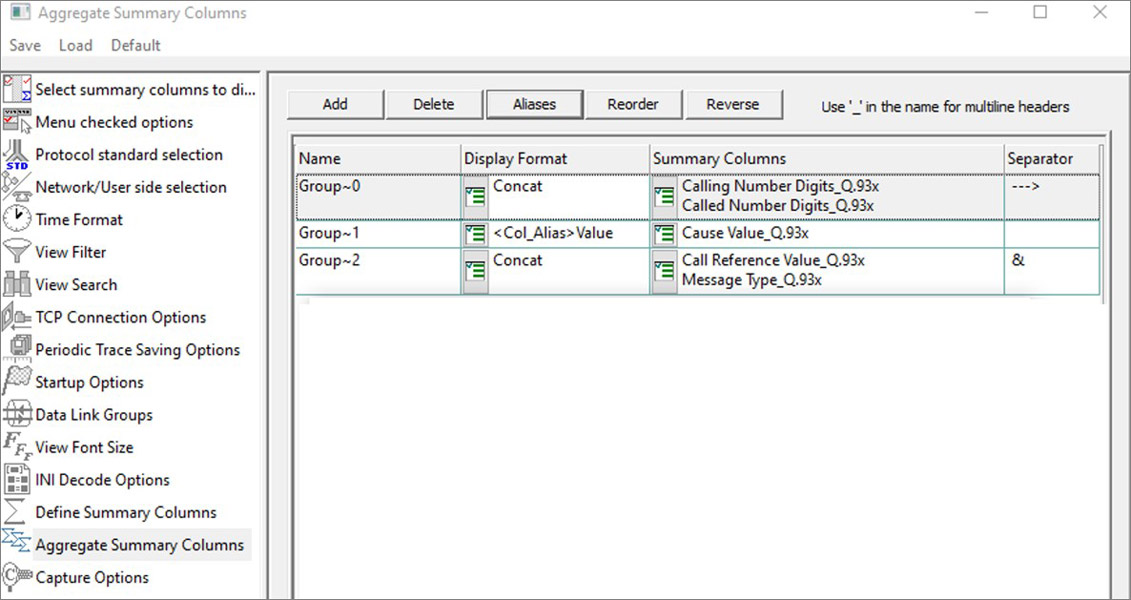The image size is (1131, 600).
Task: Select Define Summary Columns entry
Action: coord(126,512)
